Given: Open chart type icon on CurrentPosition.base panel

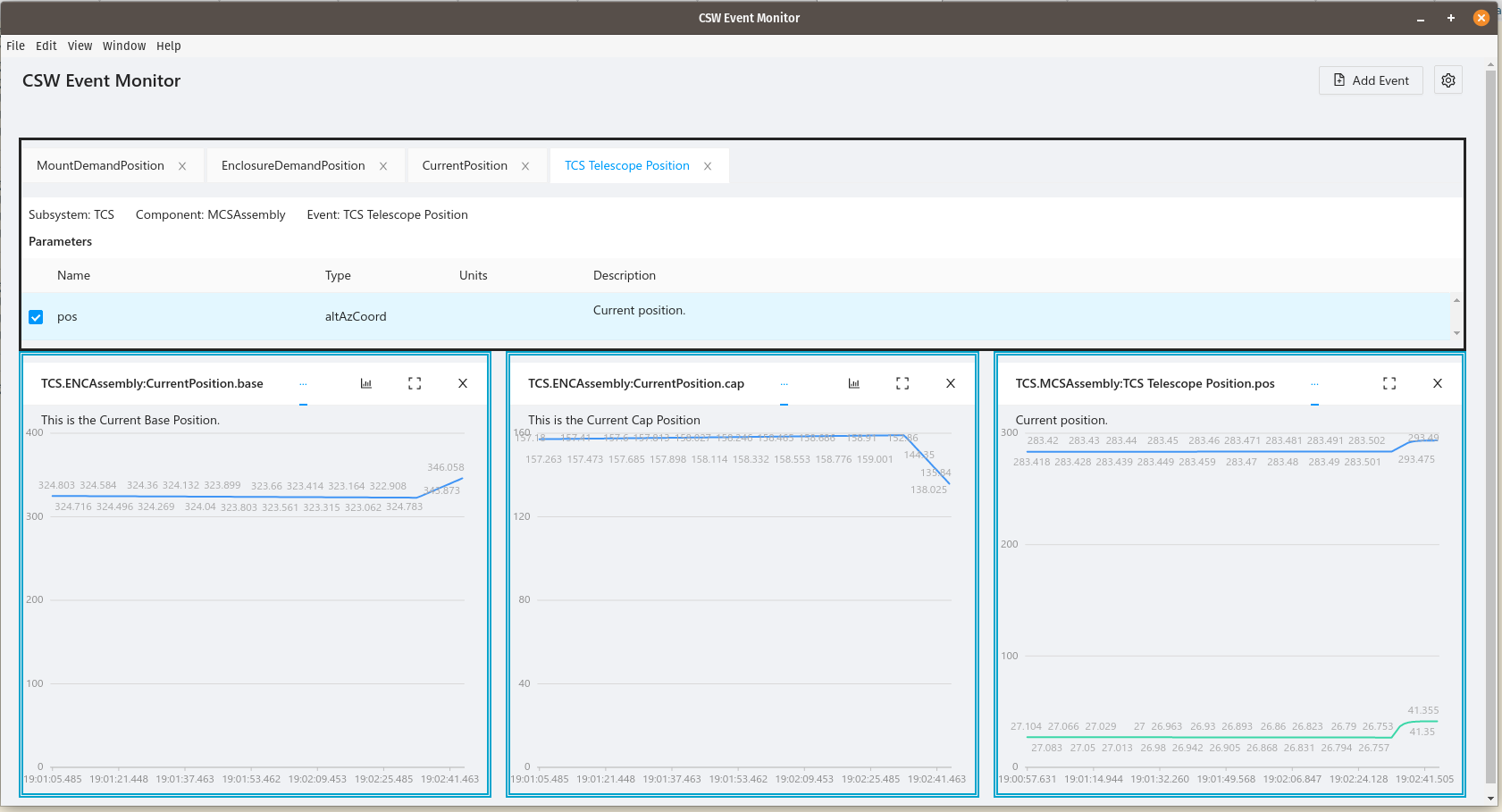Looking at the screenshot, I should click(366, 383).
